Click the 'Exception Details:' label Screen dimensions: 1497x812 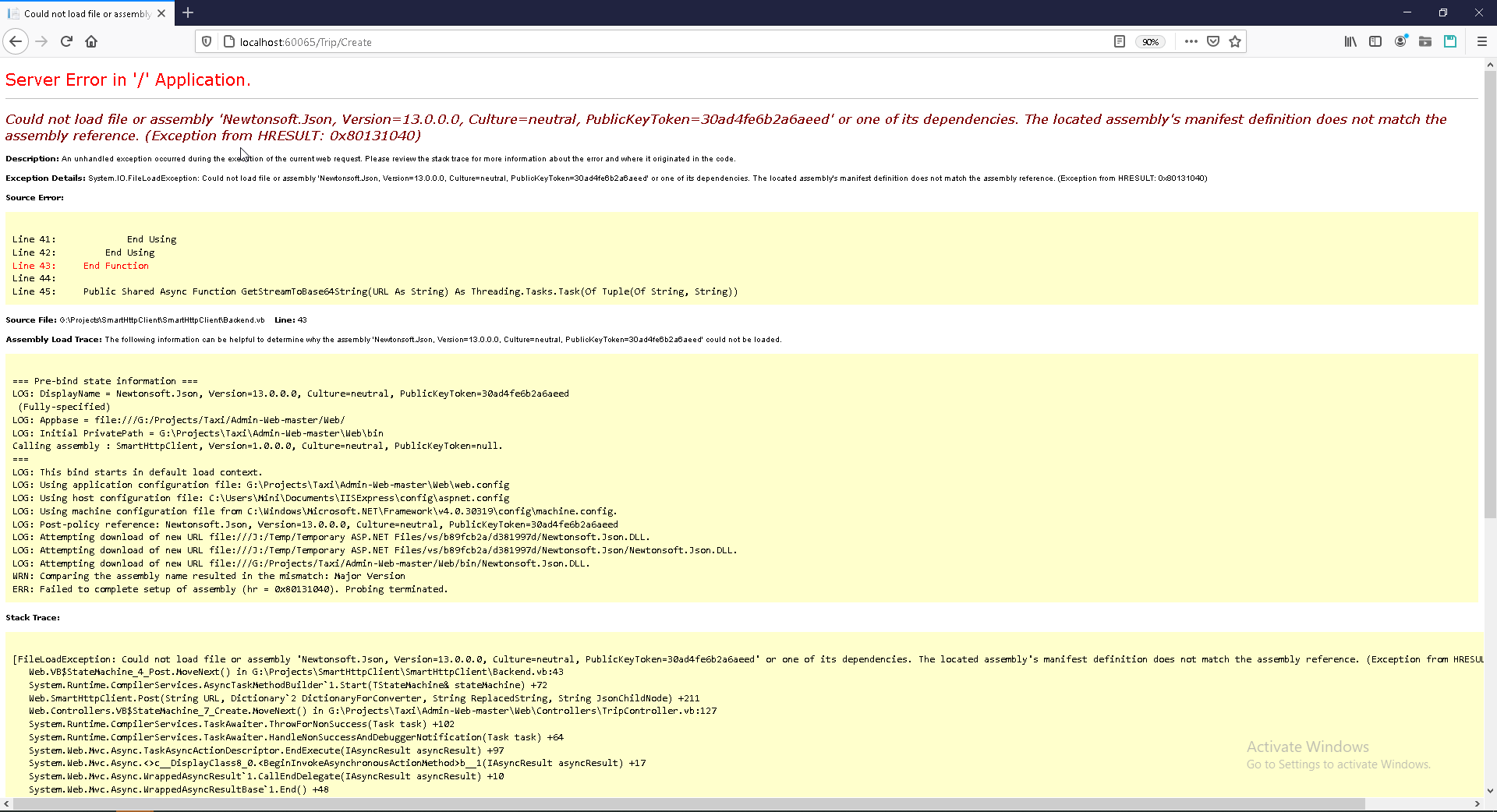point(45,178)
